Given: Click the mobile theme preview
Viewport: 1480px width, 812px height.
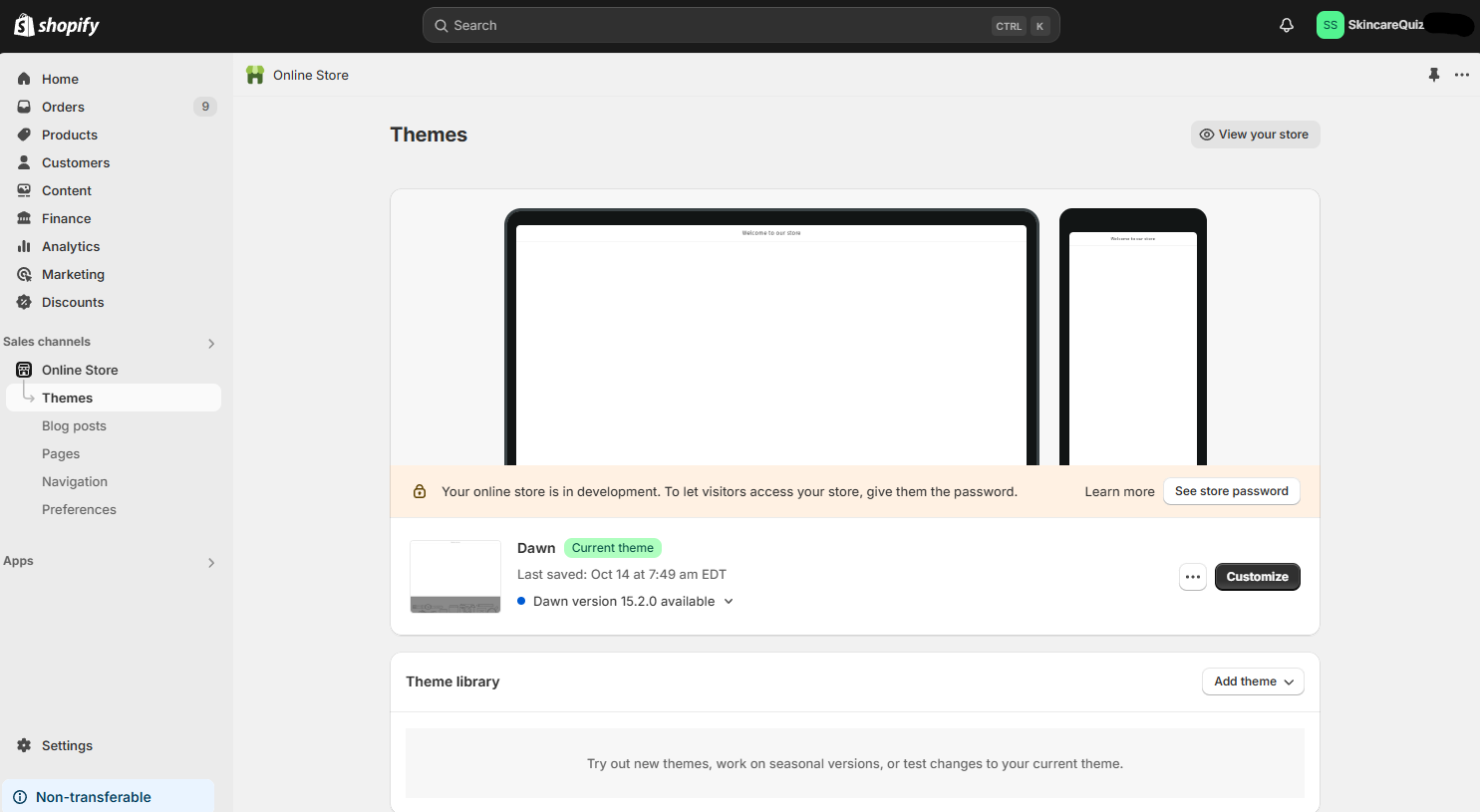Looking at the screenshot, I should point(1133,337).
